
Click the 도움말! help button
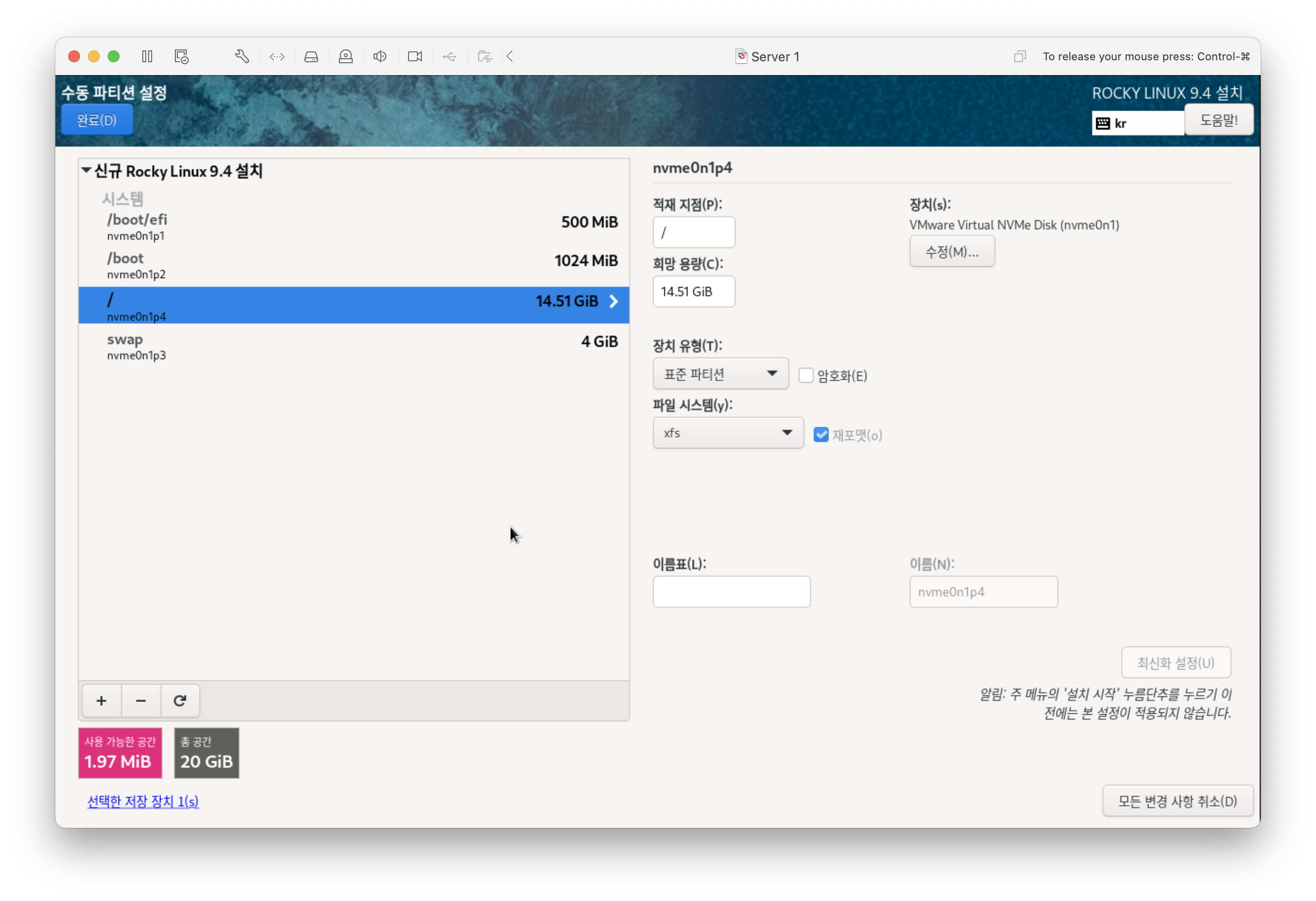[1219, 120]
